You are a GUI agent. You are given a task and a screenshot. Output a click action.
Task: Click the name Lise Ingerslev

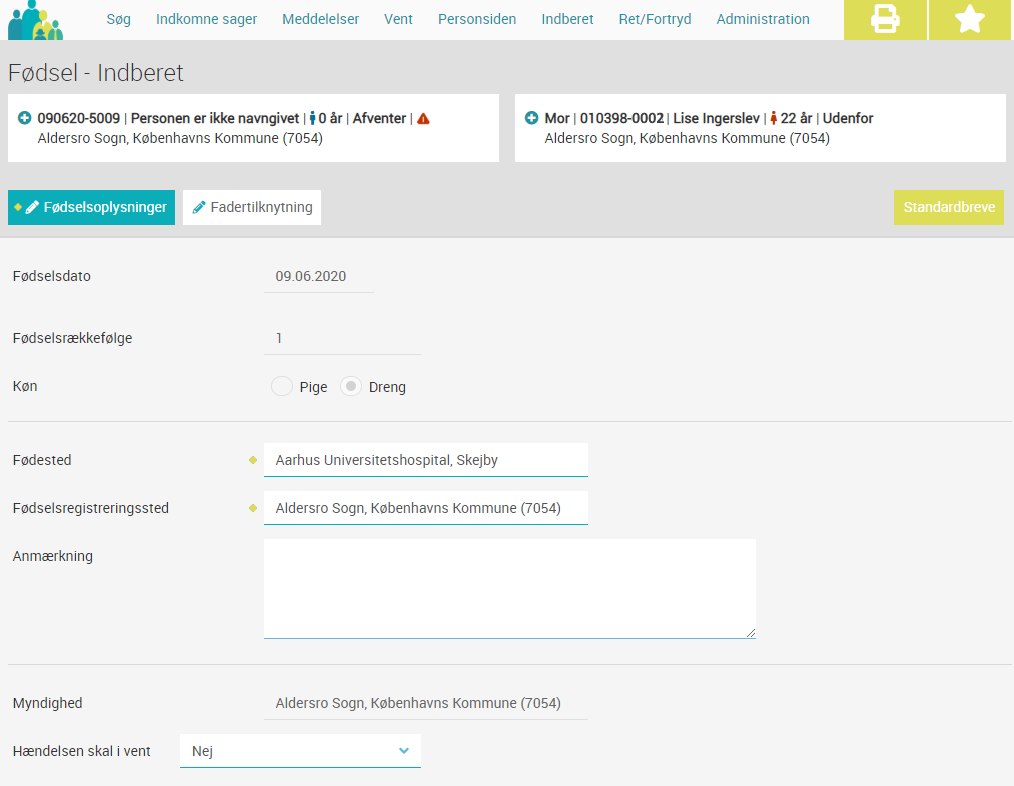[x=717, y=118]
